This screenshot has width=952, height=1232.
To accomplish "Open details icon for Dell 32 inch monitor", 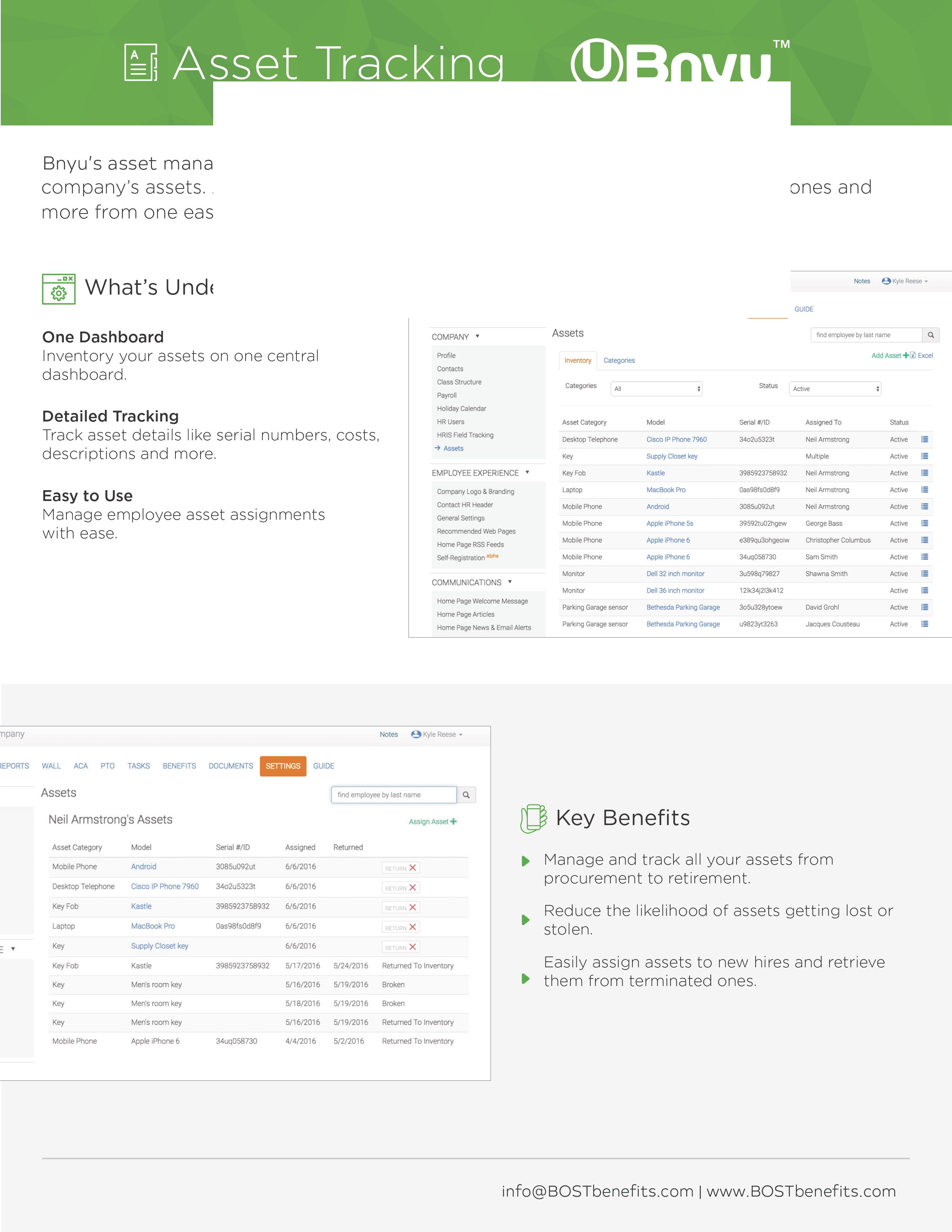I will tap(924, 574).
